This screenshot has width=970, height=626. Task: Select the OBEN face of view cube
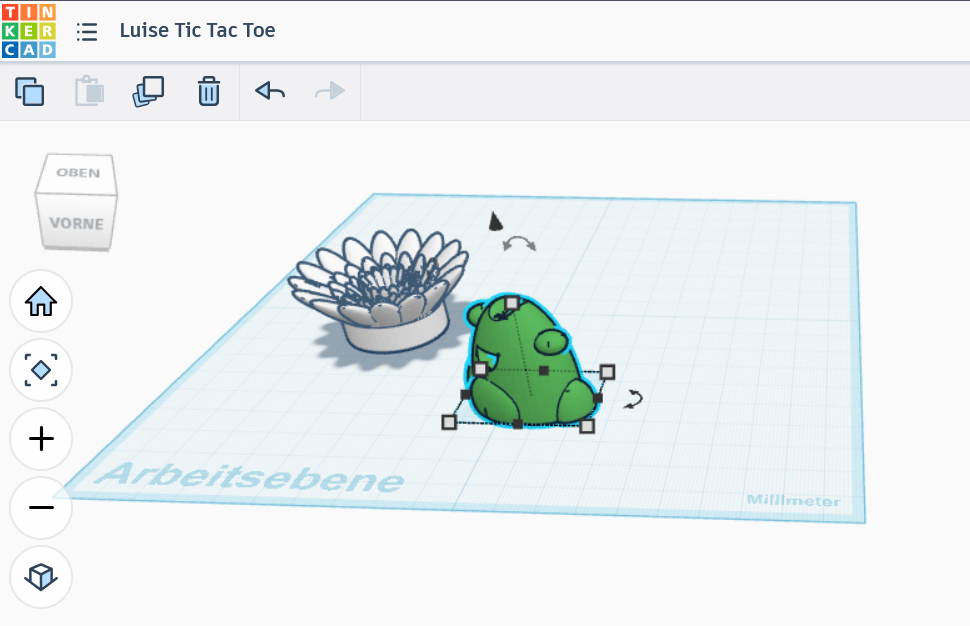(78, 173)
